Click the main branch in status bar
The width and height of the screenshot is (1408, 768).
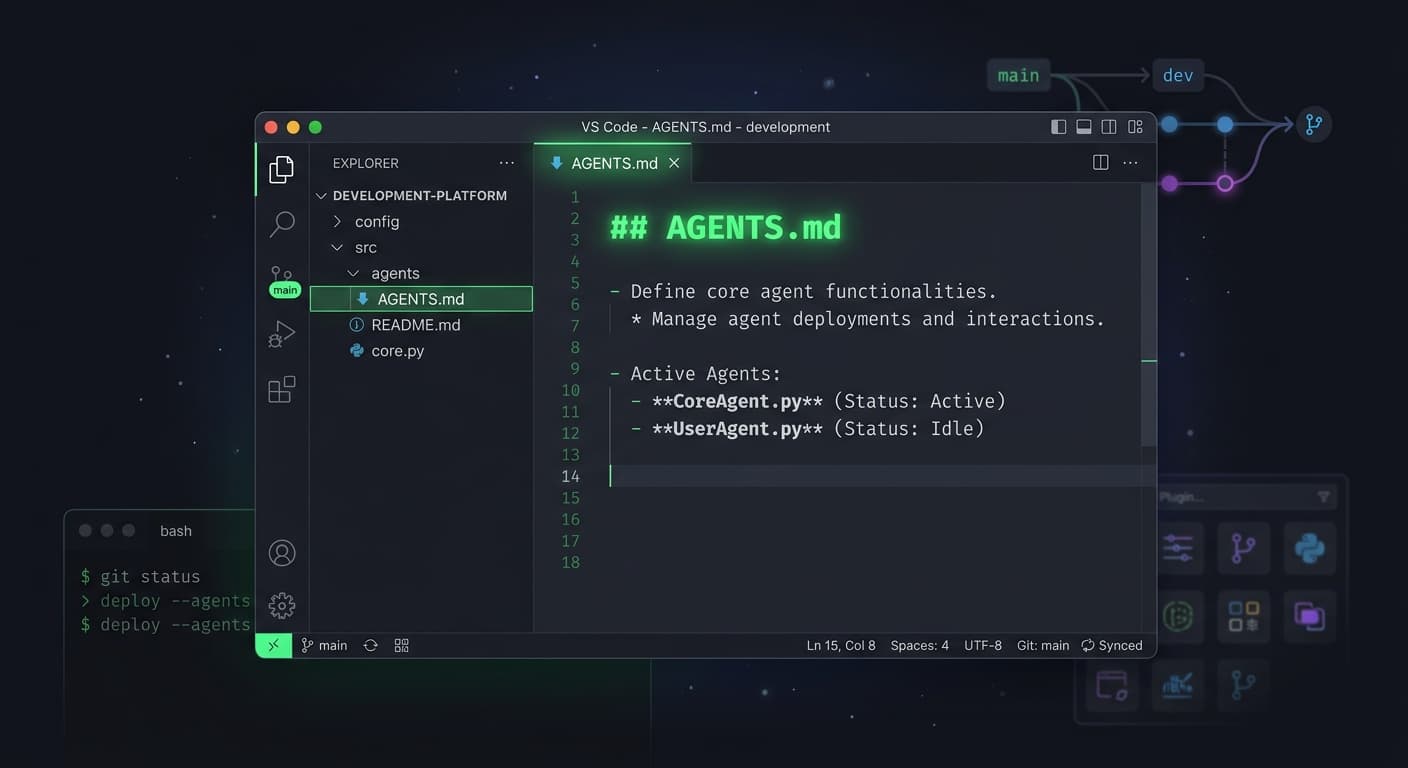click(x=324, y=645)
